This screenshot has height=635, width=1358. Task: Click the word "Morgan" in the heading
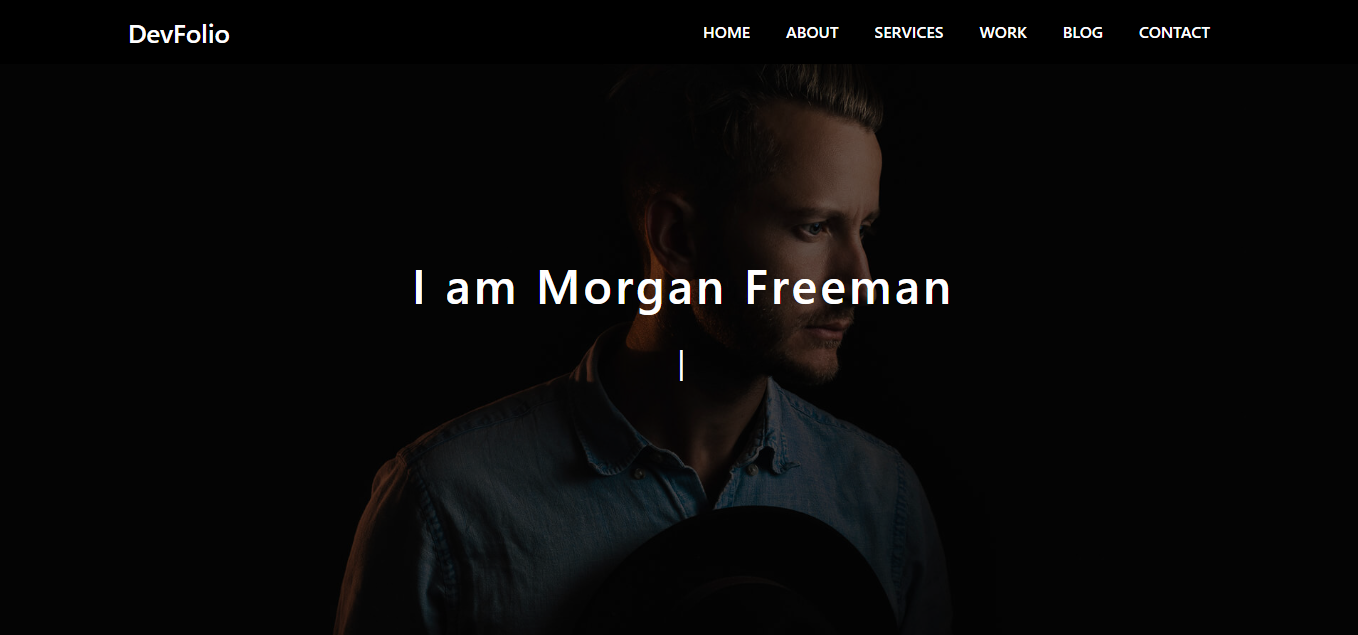pos(630,289)
